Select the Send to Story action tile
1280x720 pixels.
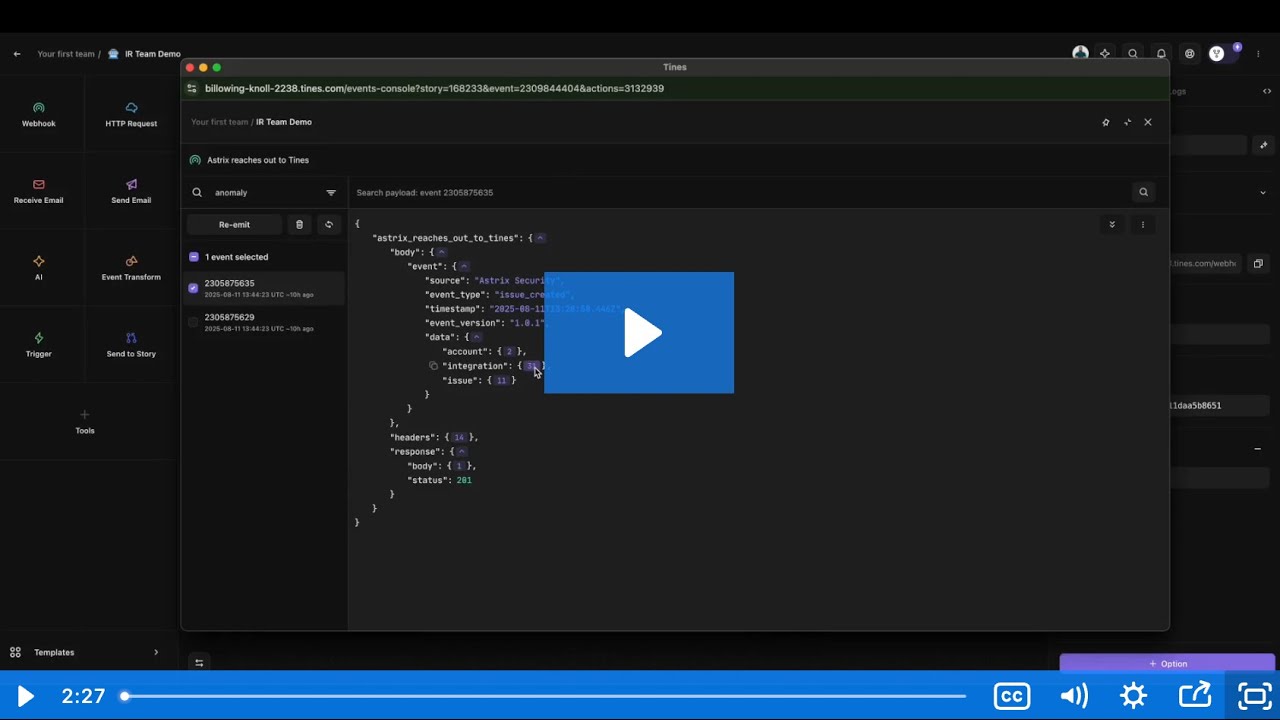(131, 345)
